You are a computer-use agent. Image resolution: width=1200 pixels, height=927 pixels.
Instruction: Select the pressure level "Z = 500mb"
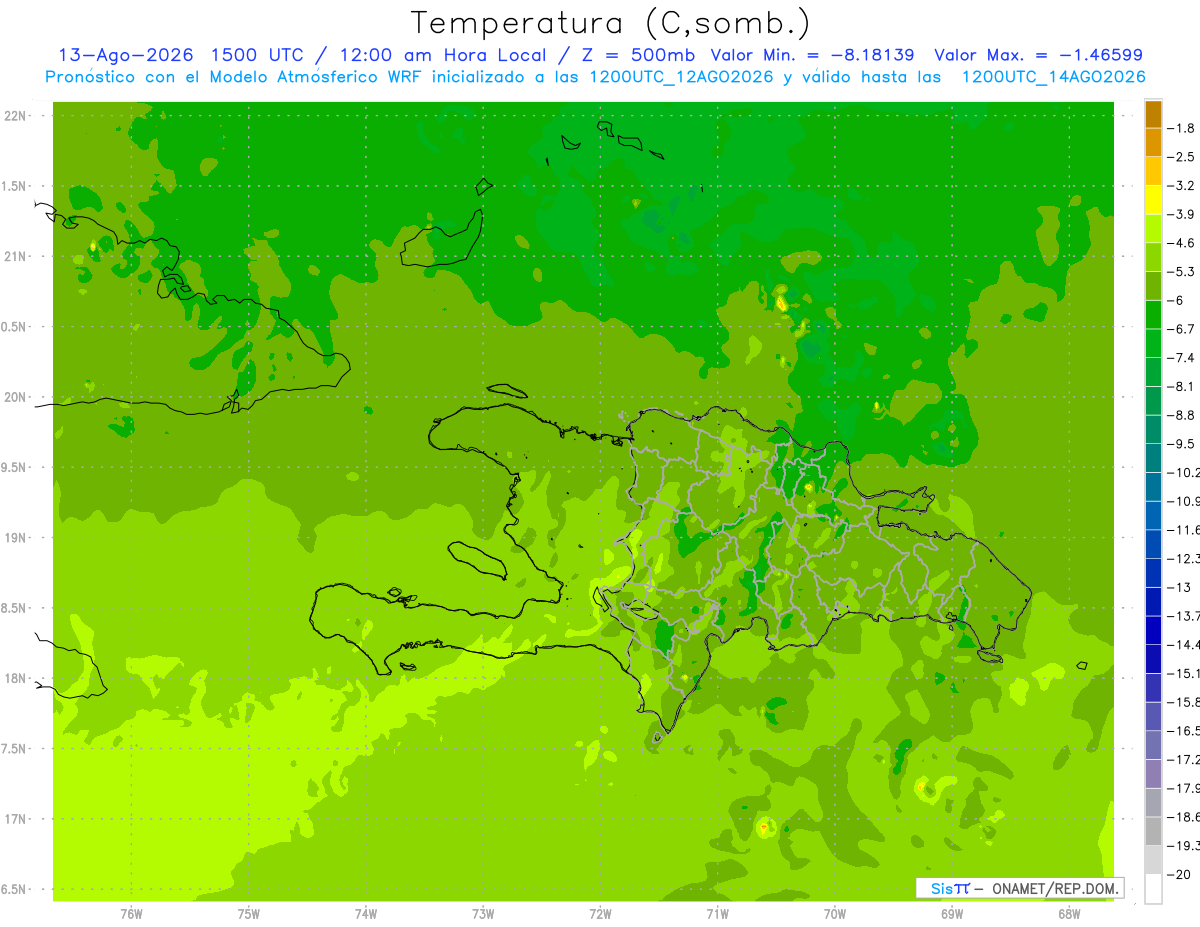point(638,55)
